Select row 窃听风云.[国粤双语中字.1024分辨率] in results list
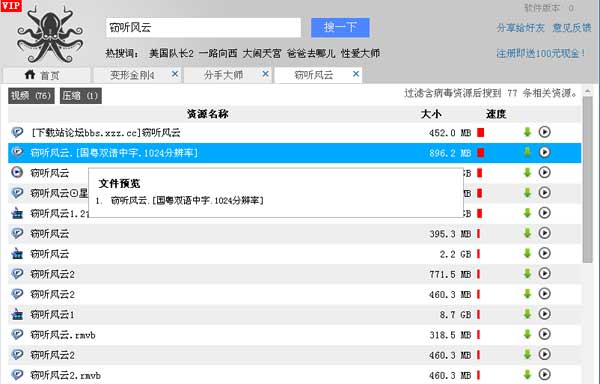Viewport: 600px width, 384px height. click(294, 153)
